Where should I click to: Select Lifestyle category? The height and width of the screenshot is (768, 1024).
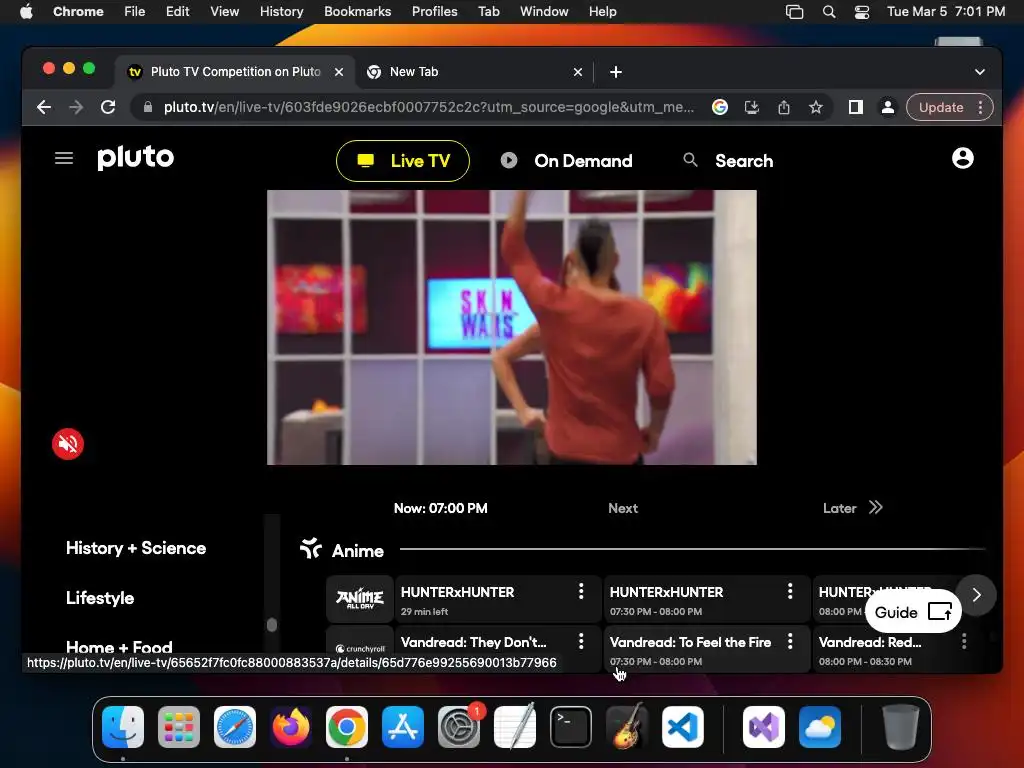[100, 598]
